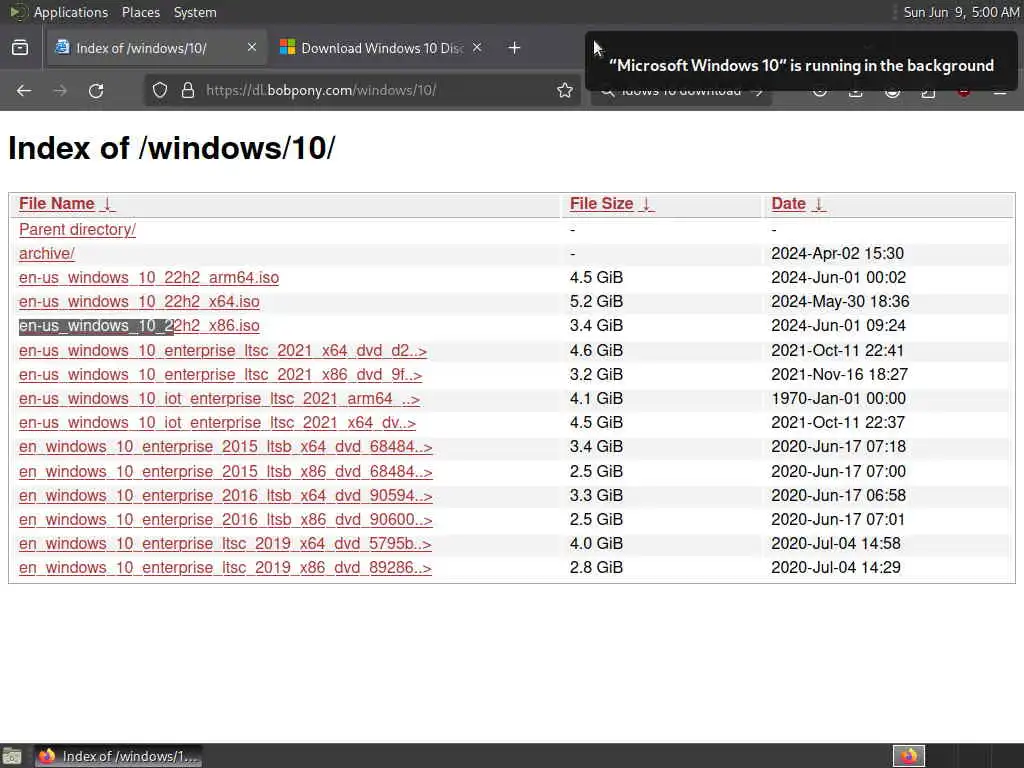This screenshot has width=1024, height=768.
Task: Select the Index of /windows/10/ page heading
Action: [x=172, y=148]
